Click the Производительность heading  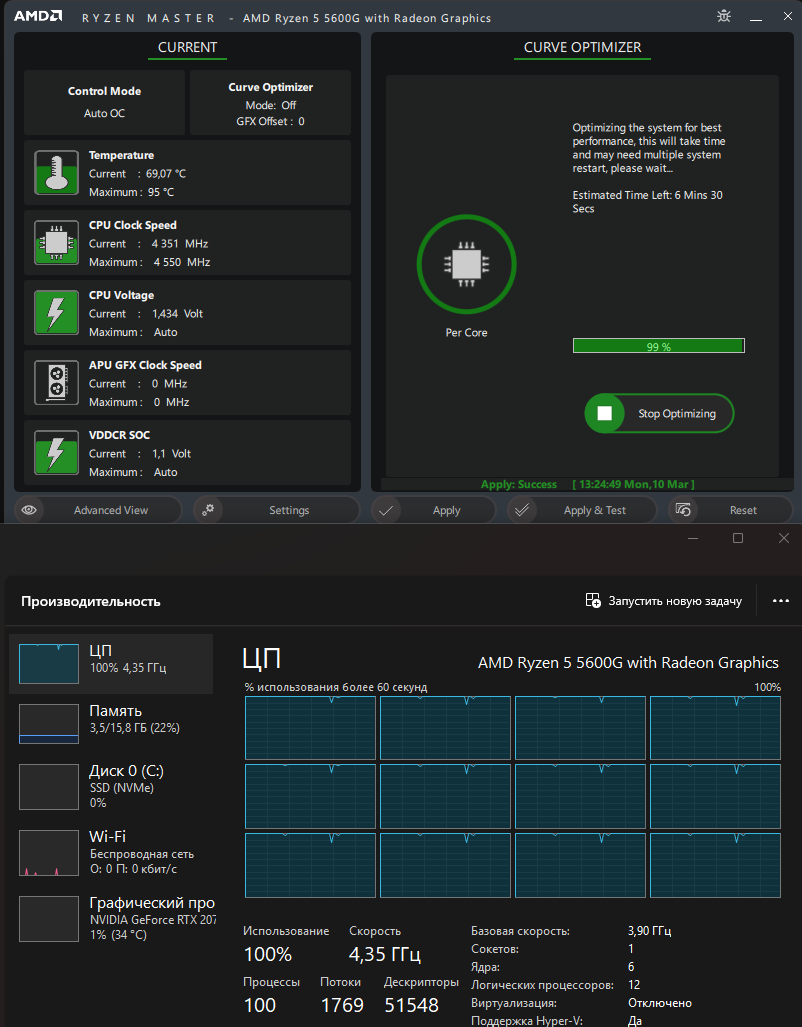click(x=90, y=601)
